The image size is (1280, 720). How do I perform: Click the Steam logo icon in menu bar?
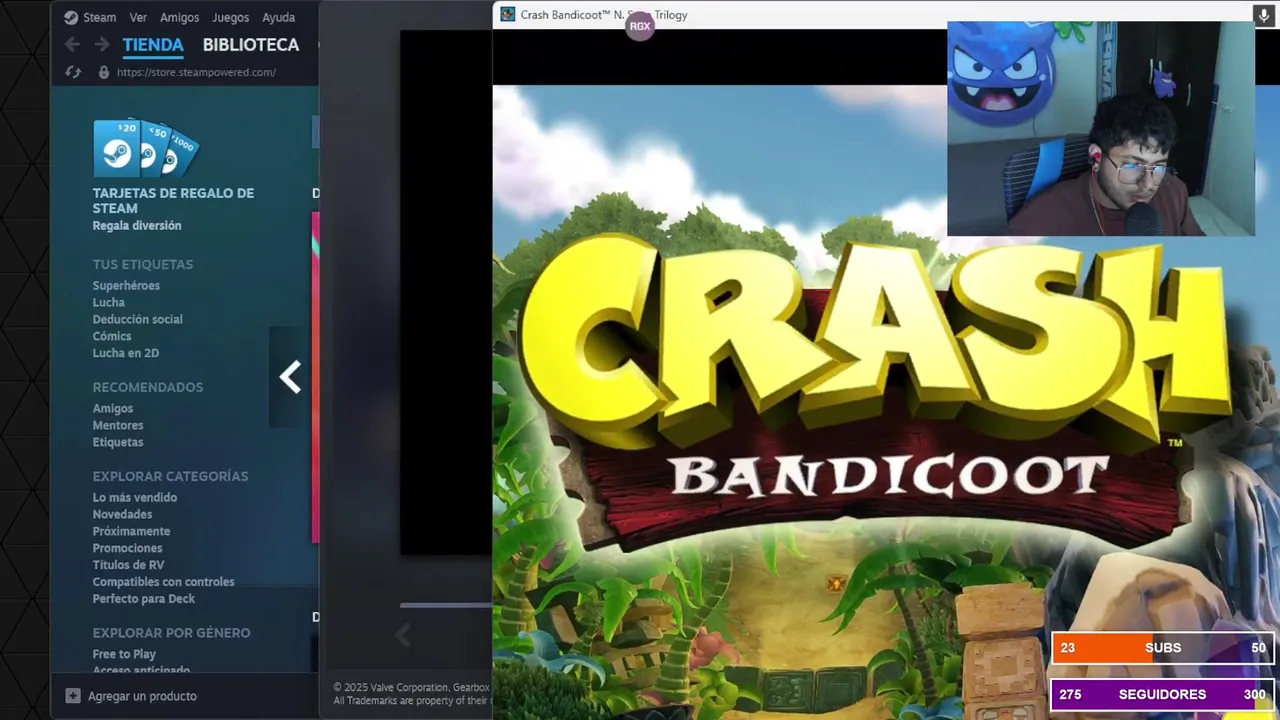(x=71, y=17)
